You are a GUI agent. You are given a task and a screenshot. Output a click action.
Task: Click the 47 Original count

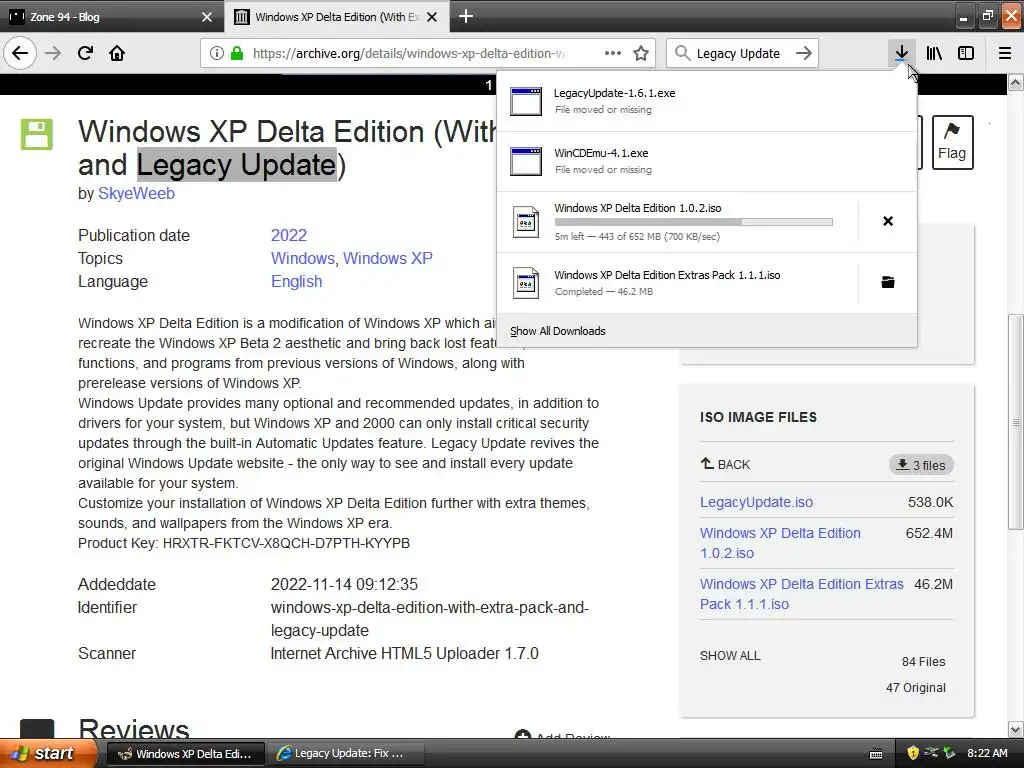[x=916, y=688]
